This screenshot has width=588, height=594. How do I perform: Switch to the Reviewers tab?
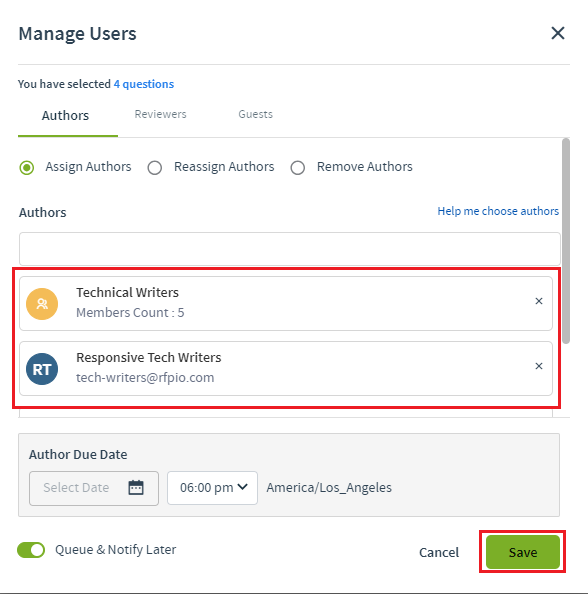click(x=160, y=114)
